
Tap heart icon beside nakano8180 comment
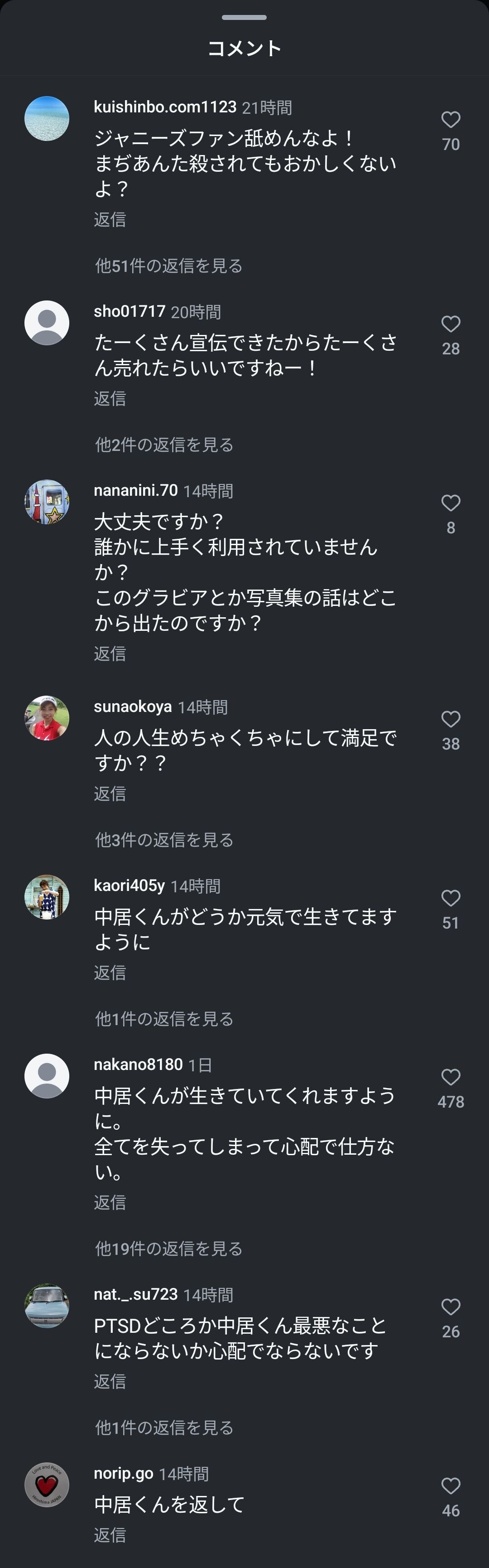point(450,1077)
